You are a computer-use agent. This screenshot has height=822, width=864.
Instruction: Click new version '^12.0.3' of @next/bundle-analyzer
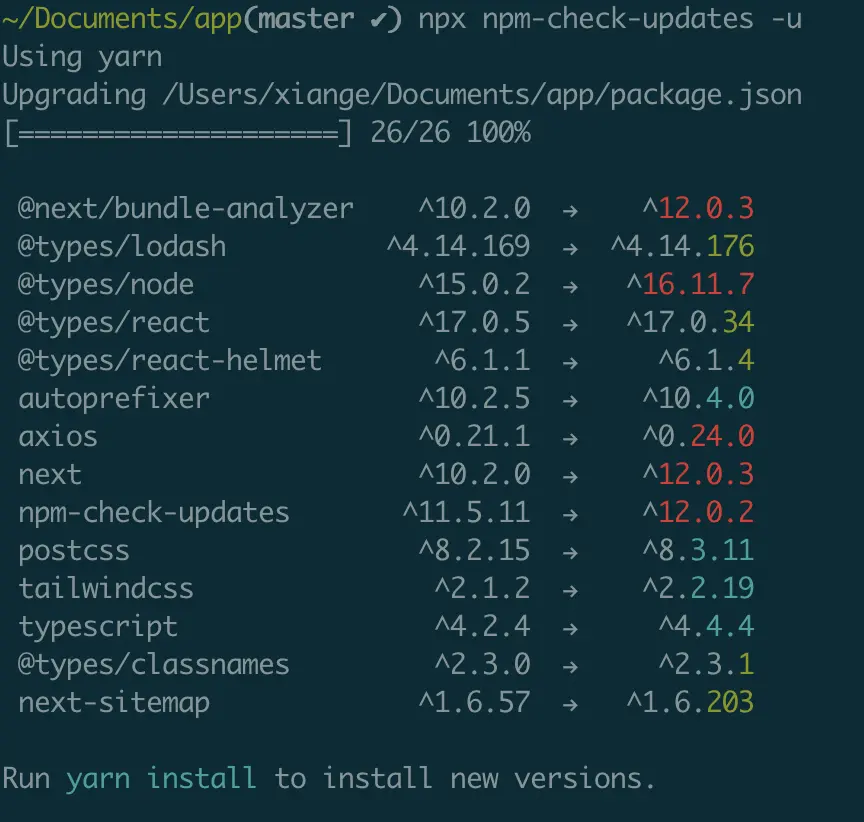tap(698, 209)
